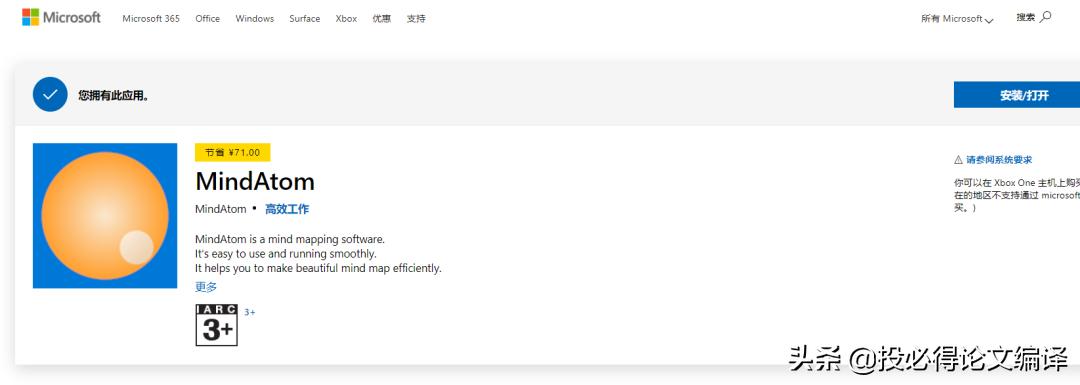The height and width of the screenshot is (385, 1080).
Task: Click the MindAtom orange sphere app icon
Action: coord(105,216)
